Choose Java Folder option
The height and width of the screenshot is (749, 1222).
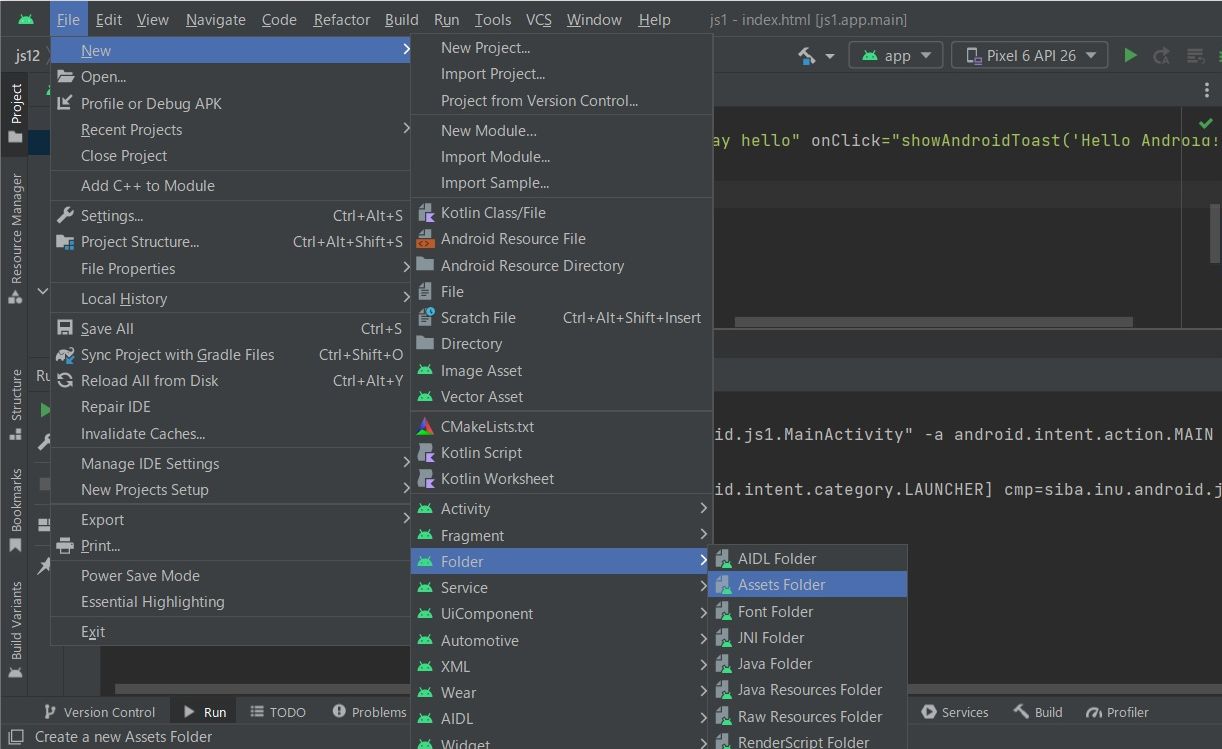coord(807,663)
